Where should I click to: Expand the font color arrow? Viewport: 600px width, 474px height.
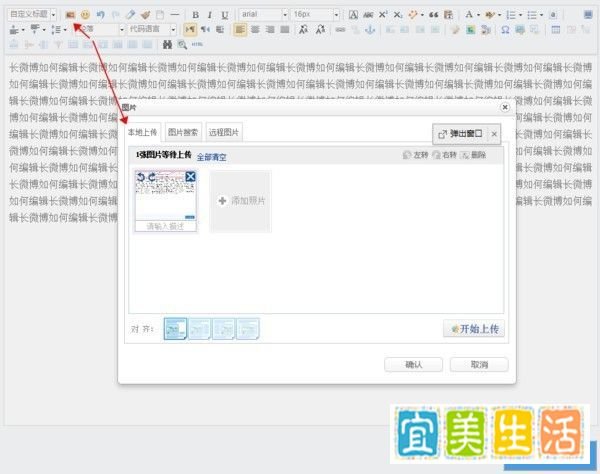478,15
